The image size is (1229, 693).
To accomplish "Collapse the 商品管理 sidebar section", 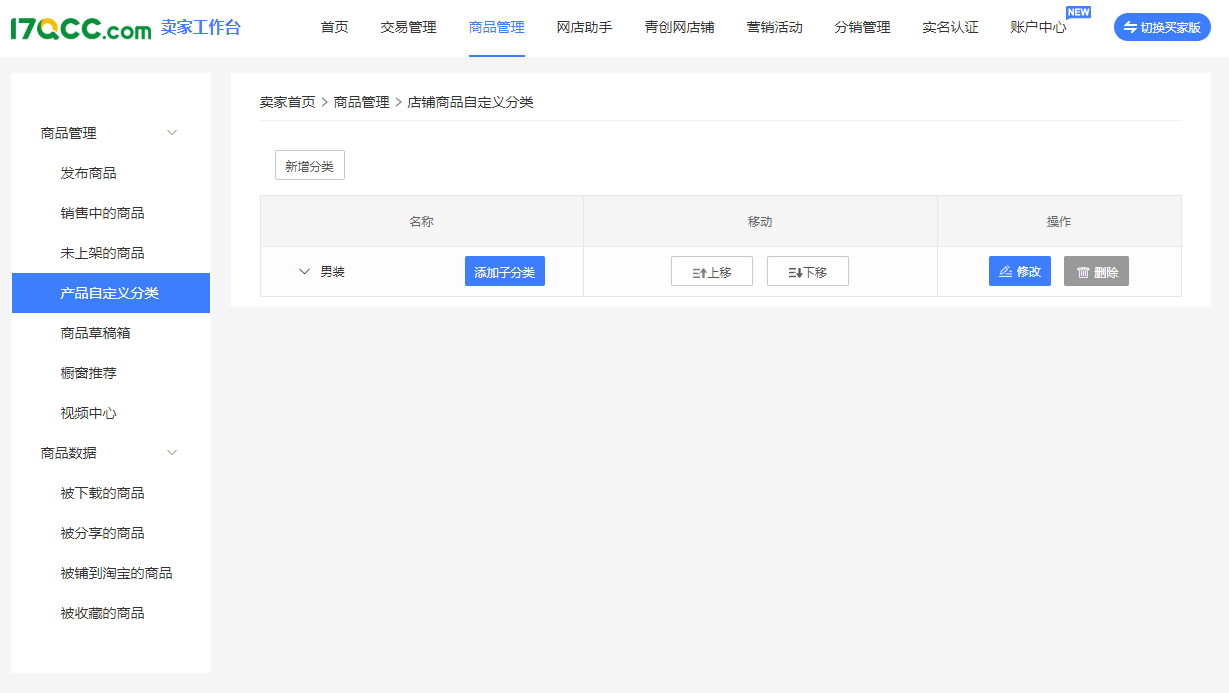I will tap(172, 133).
